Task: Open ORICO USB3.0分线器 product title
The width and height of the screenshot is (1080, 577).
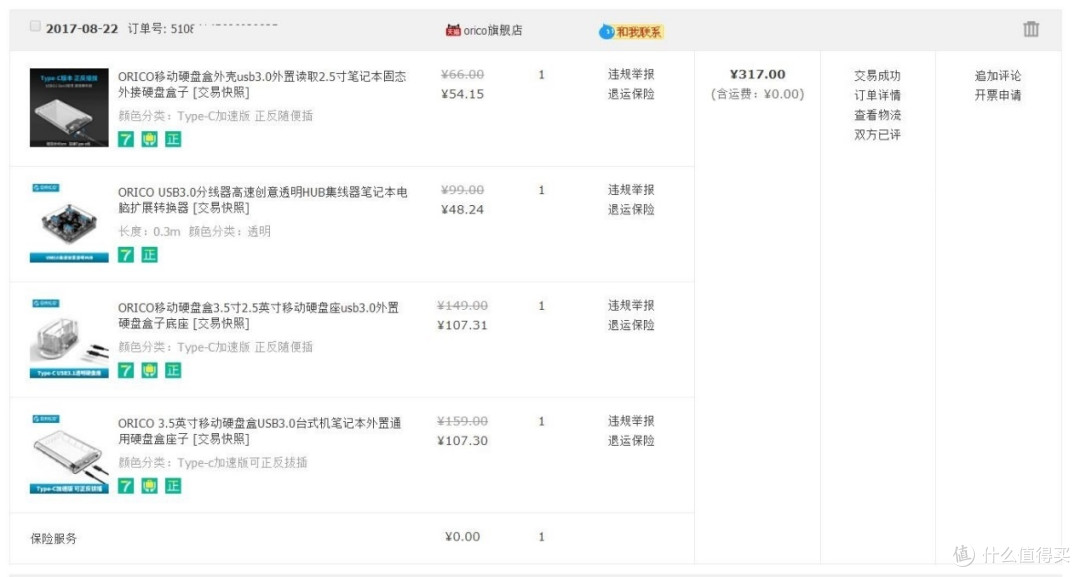Action: pyautogui.click(x=262, y=200)
